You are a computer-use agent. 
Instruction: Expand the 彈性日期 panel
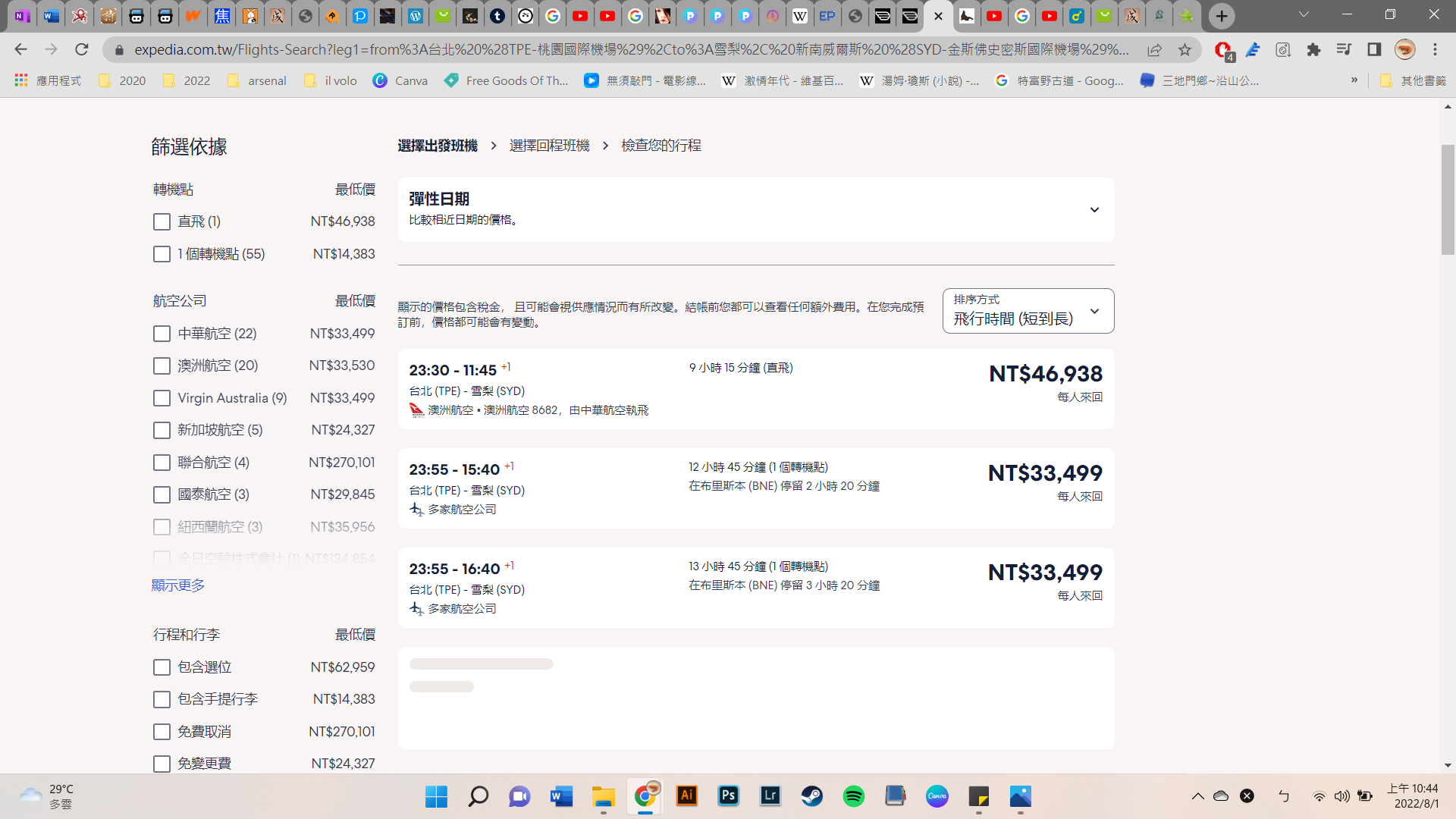[x=756, y=209]
